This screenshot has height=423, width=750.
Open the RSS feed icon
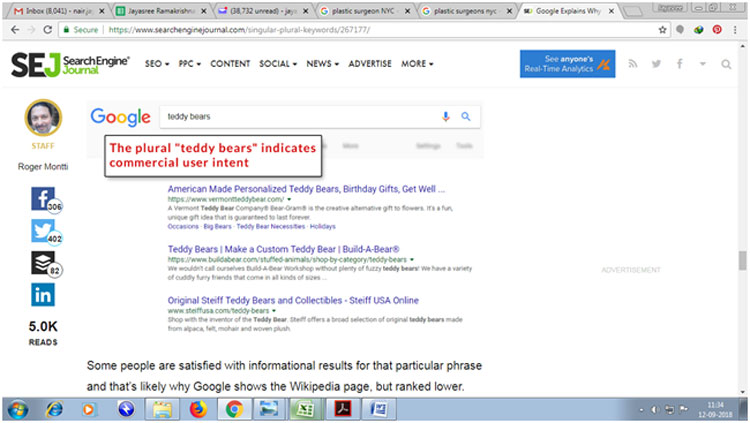[633, 64]
